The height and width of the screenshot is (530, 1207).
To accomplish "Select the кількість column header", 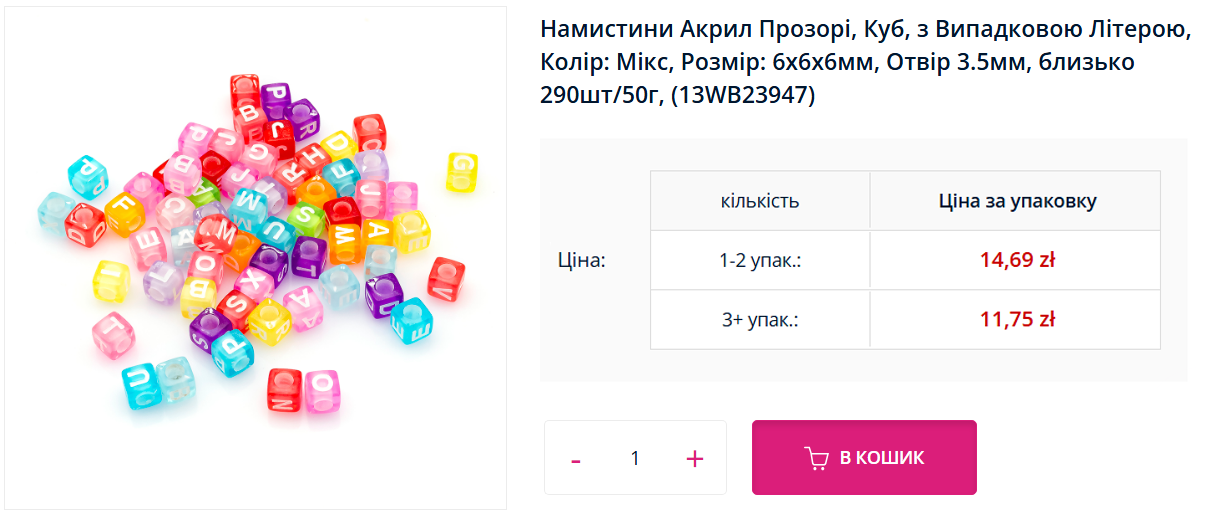I will click(x=760, y=201).
